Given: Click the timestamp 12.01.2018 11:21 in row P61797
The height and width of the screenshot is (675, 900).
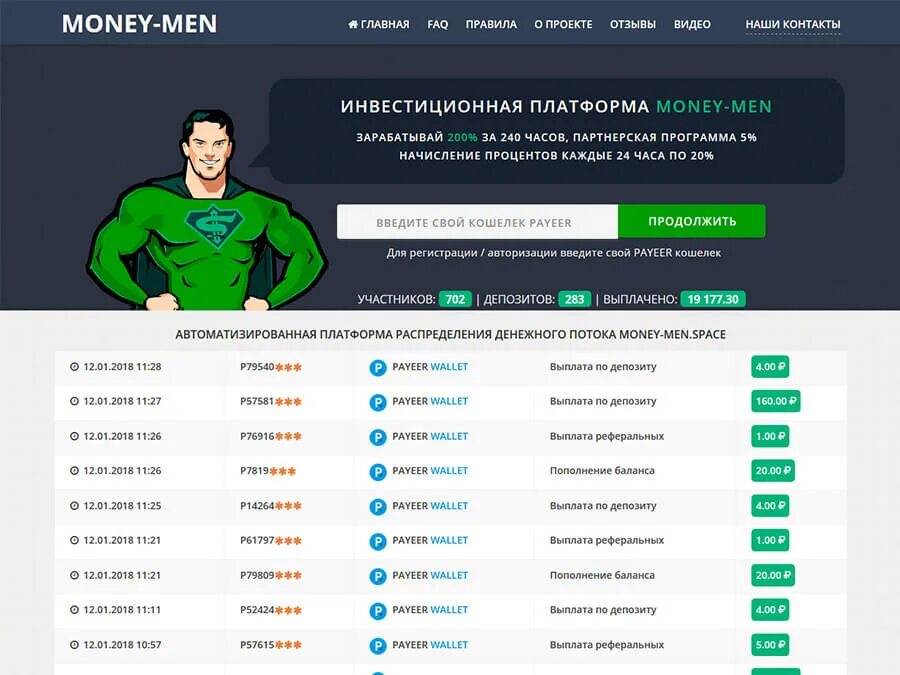Looking at the screenshot, I should 122,540.
